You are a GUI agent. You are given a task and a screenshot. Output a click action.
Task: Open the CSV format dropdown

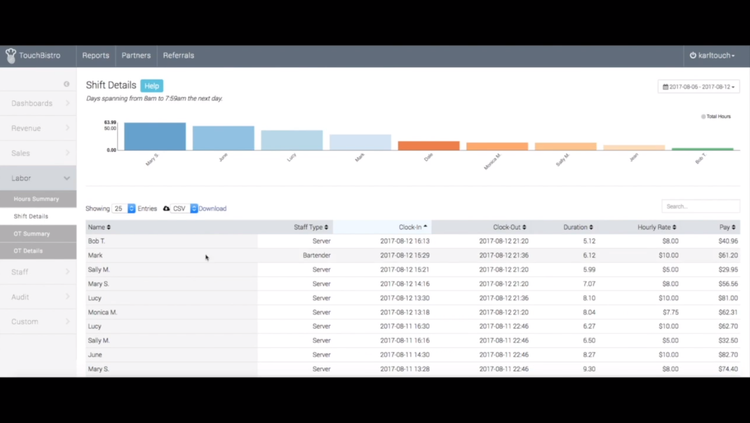pos(184,209)
